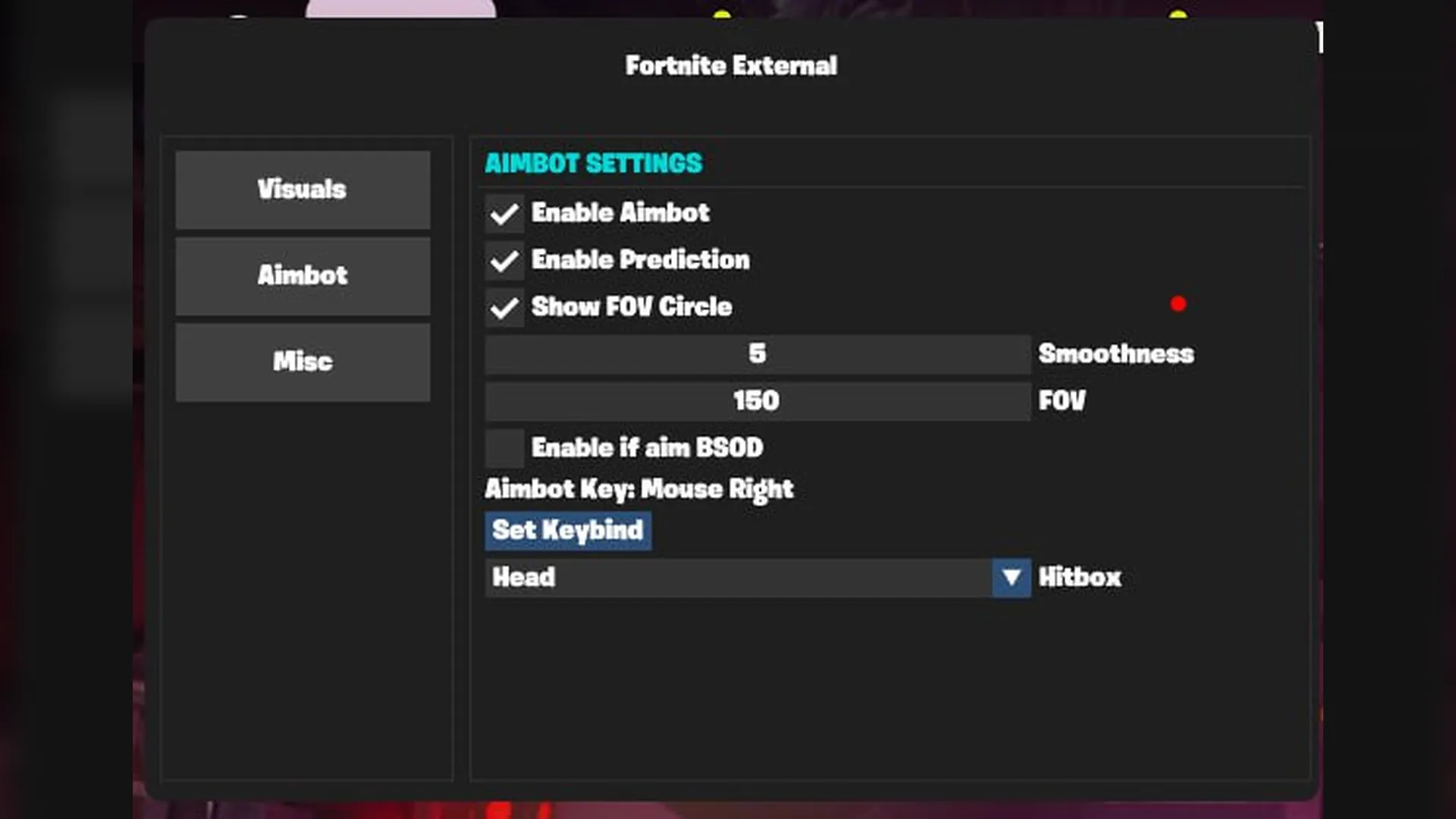Toggle the Enable Prediction checkbox
The height and width of the screenshot is (819, 1456).
coord(504,261)
